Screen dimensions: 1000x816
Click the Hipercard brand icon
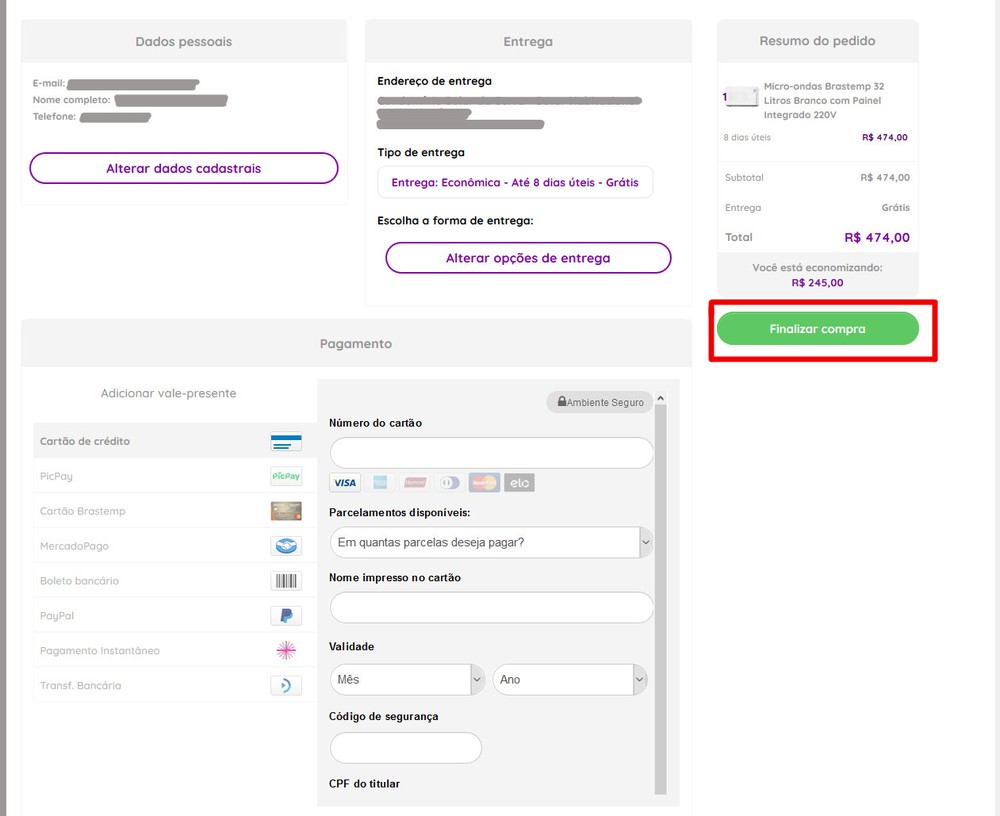tap(415, 483)
